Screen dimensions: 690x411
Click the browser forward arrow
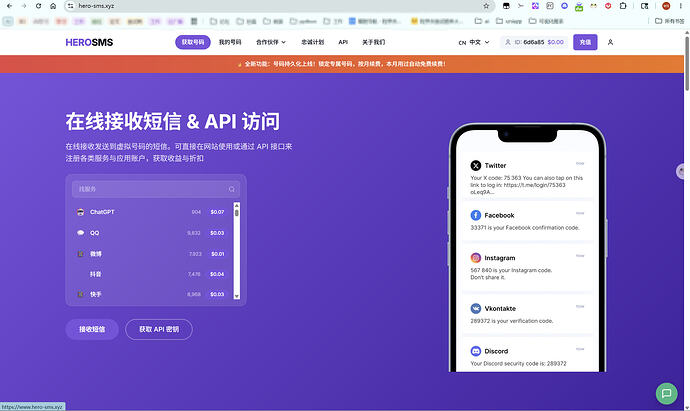coord(24,6)
